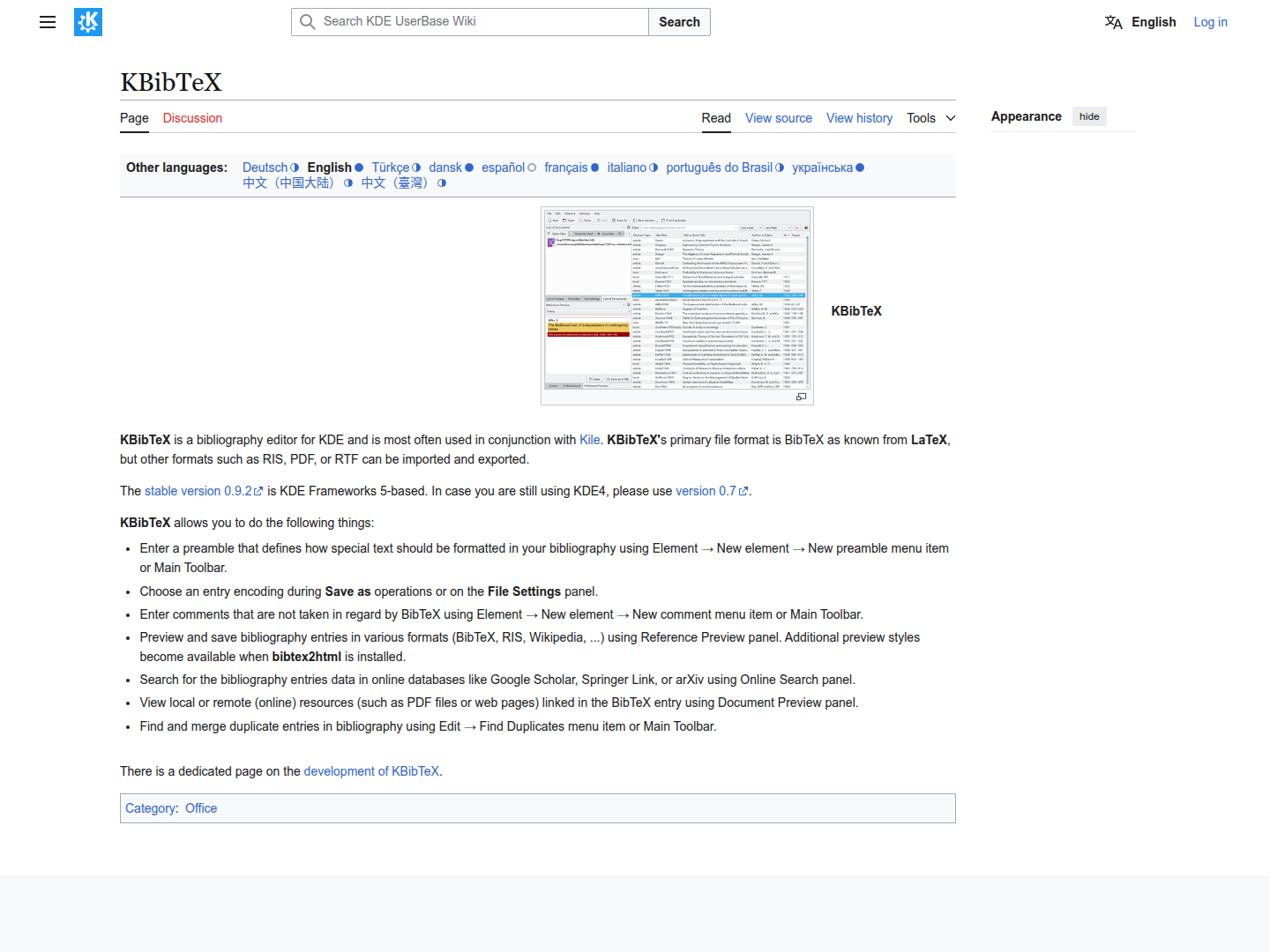This screenshot has width=1270, height=952.
Task: Click the language translation icon
Action: point(1113,22)
